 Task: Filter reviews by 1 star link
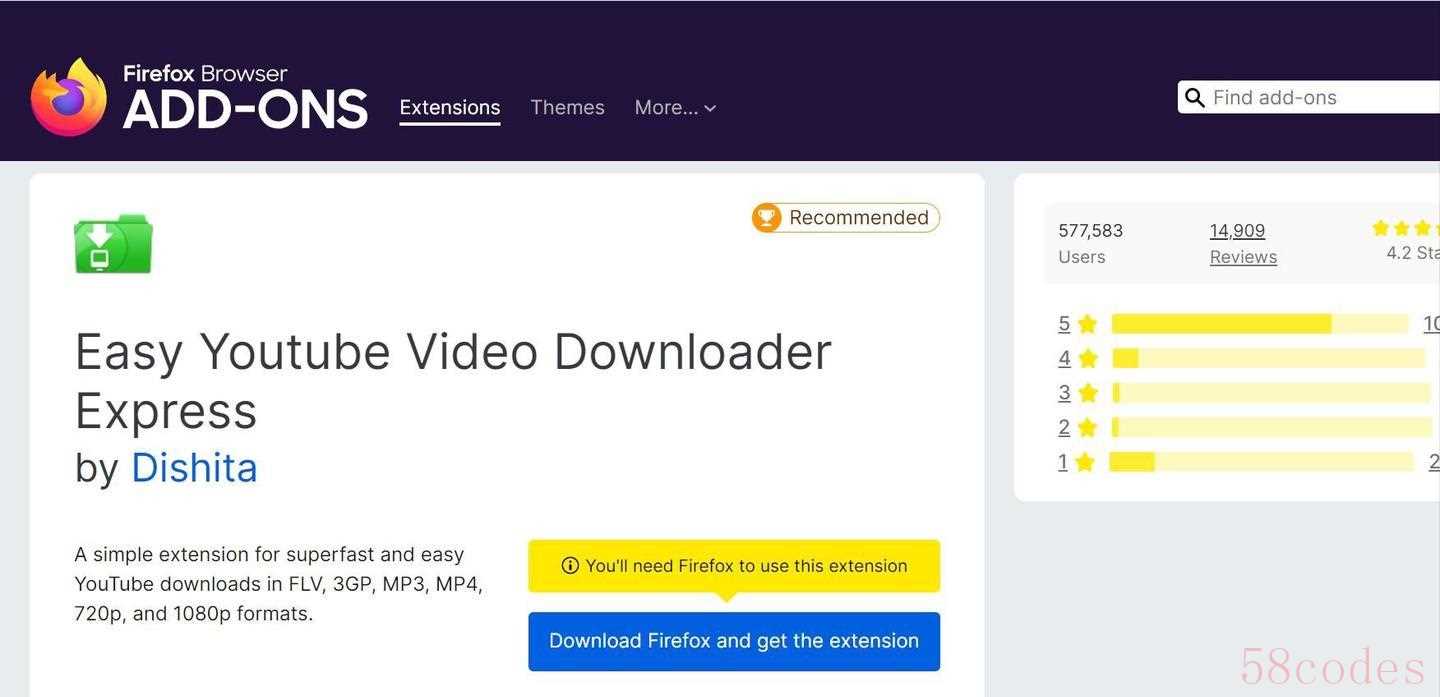[1063, 462]
